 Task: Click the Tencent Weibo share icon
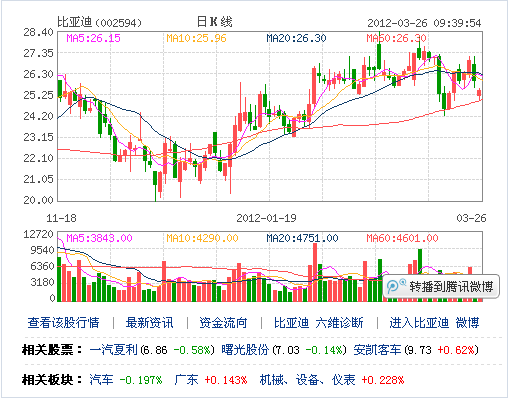point(395,286)
